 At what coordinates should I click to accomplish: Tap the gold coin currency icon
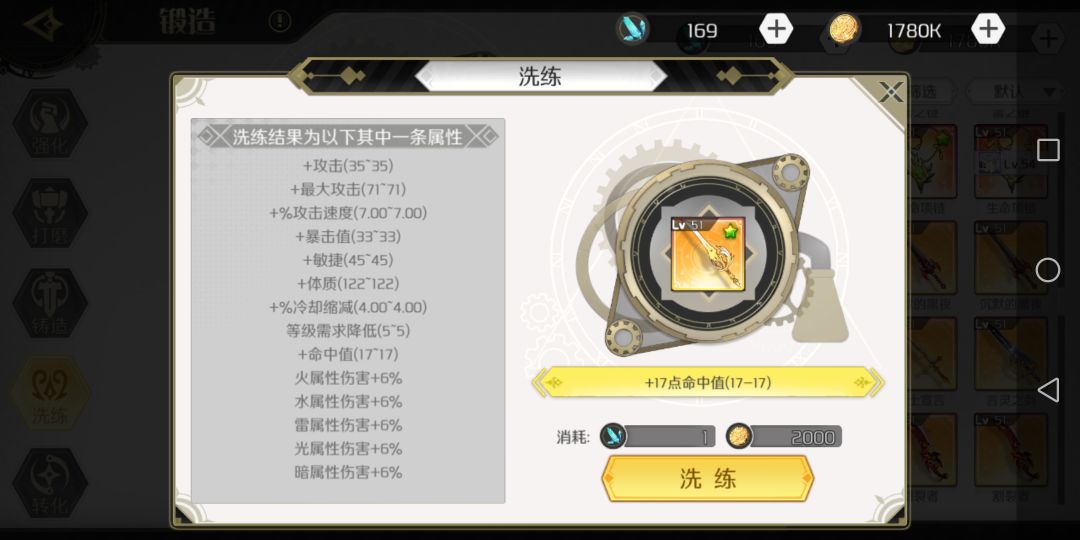tap(844, 30)
